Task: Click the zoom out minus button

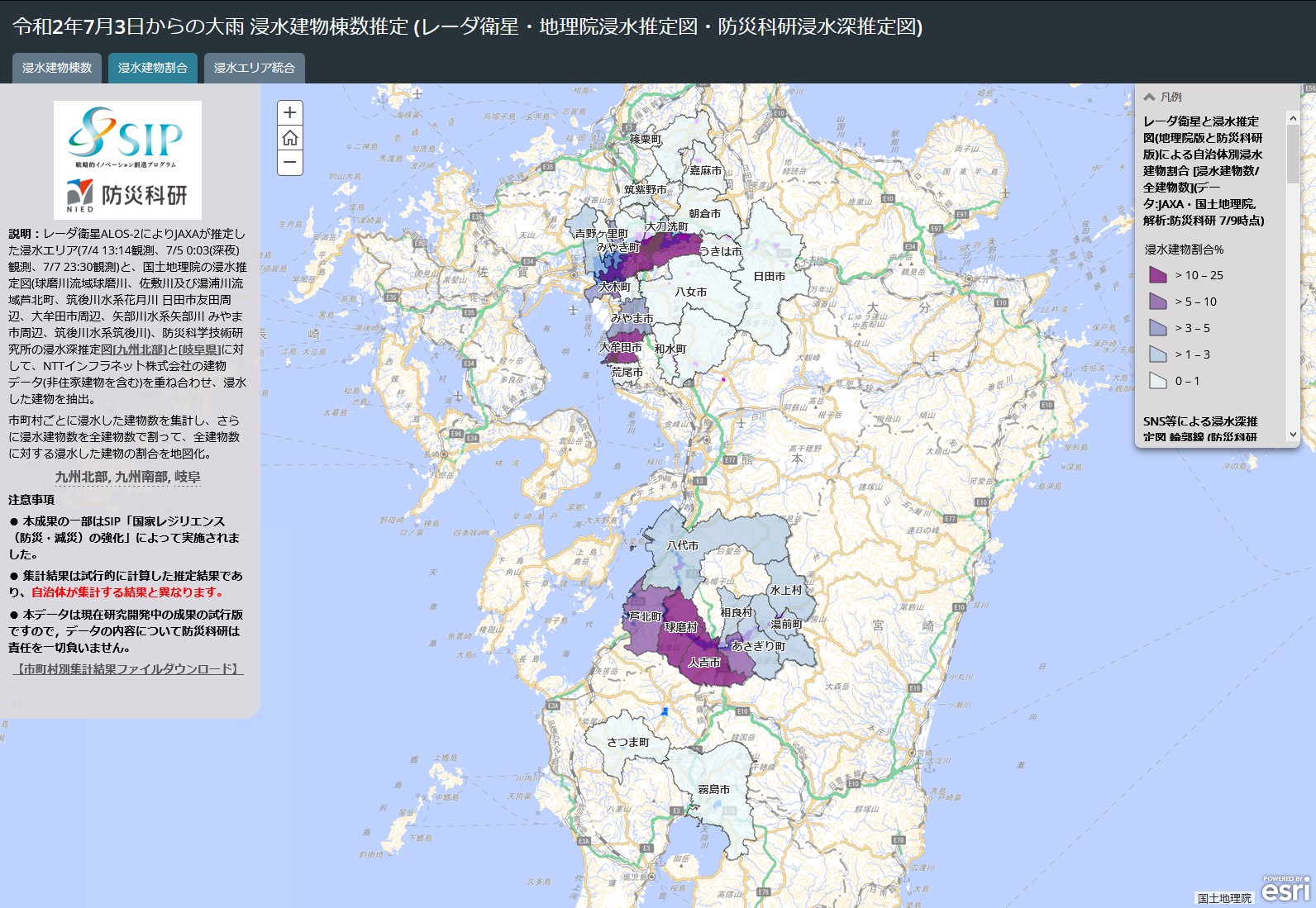Action: pos(289,162)
